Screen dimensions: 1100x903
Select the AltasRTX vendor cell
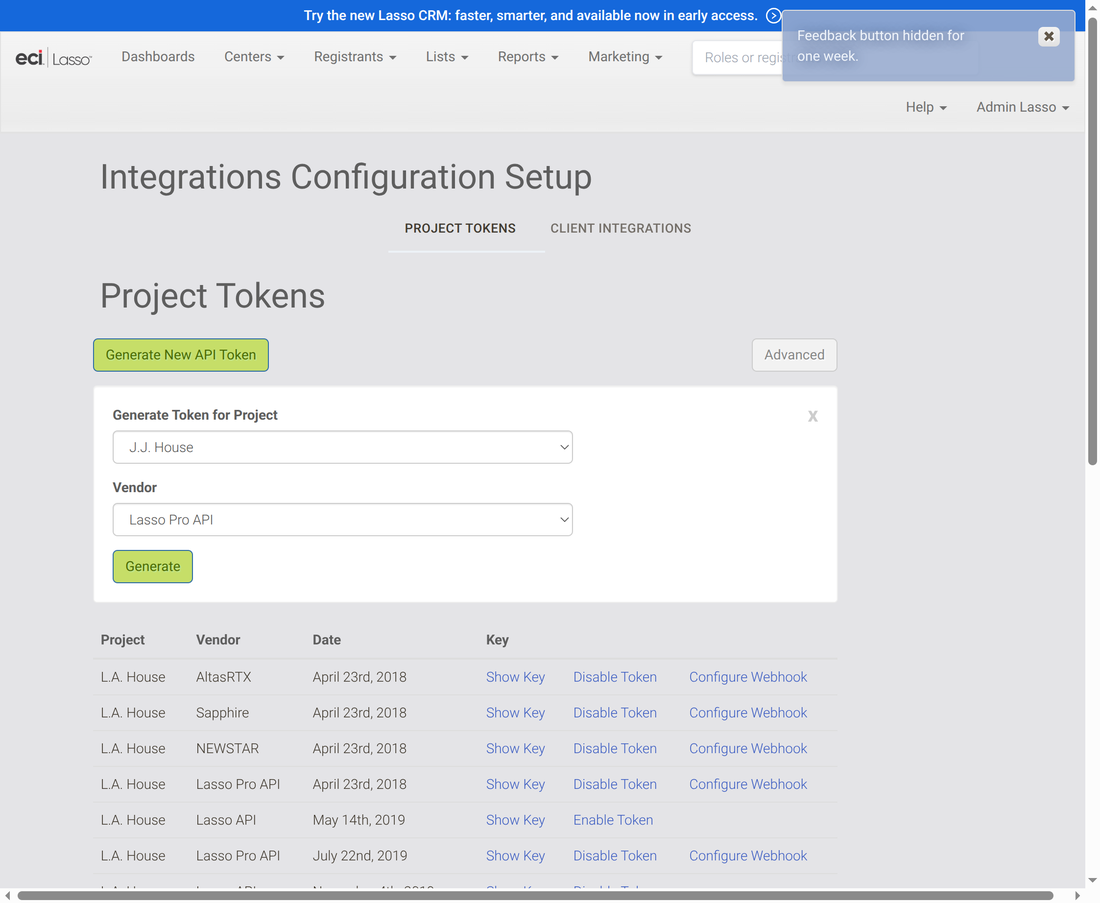224,677
